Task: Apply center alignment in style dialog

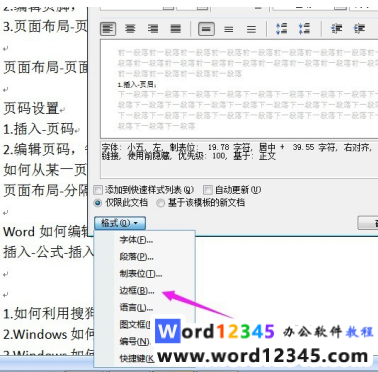Action: point(130,29)
